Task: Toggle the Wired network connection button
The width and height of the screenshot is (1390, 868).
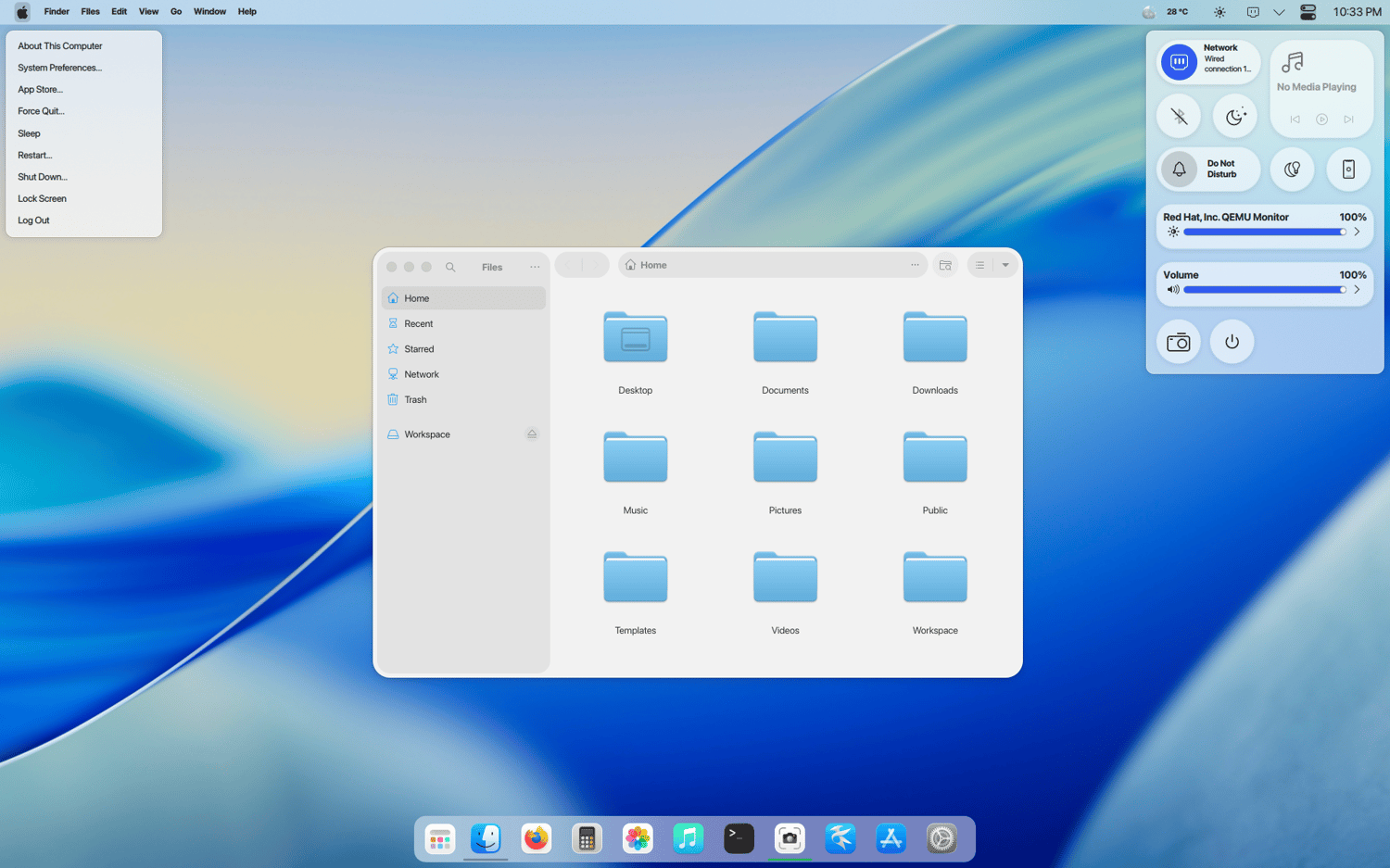Action: click(1179, 62)
